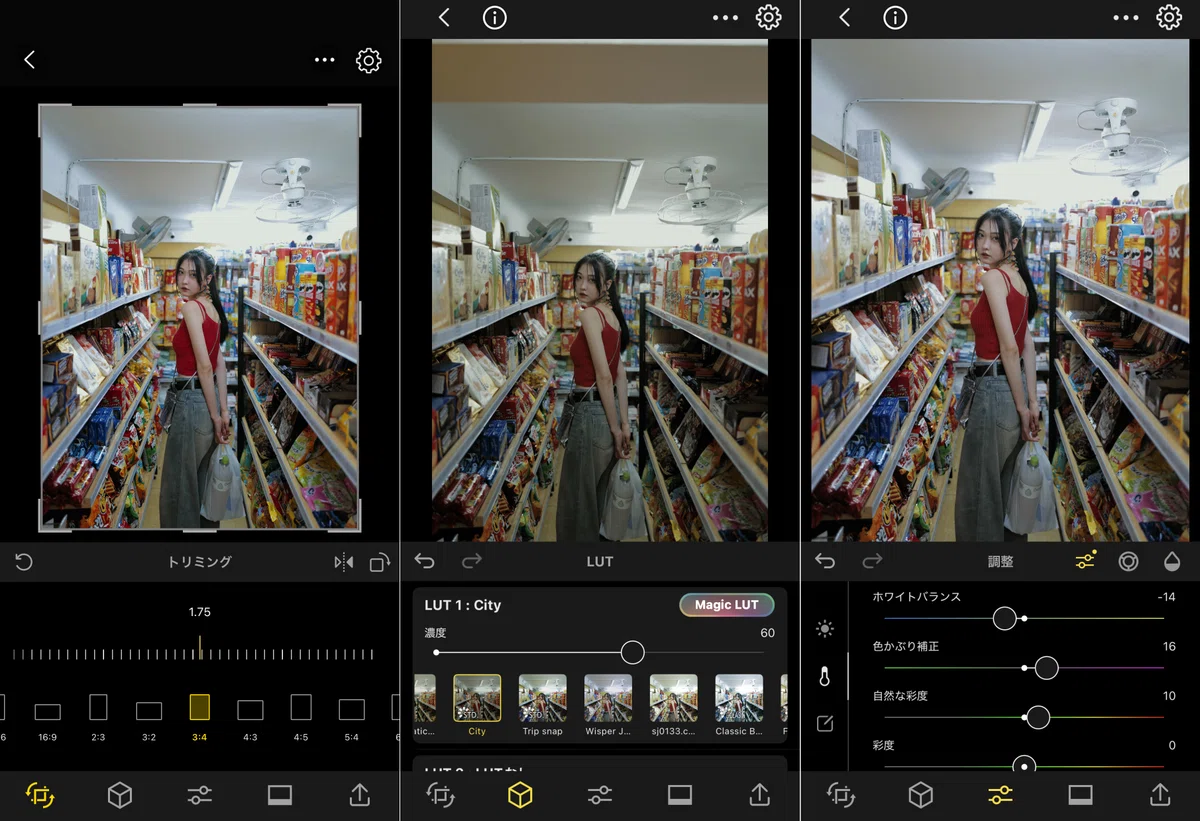
Task: Switch to the adjustment sliders tab on left screen
Action: pos(200,795)
